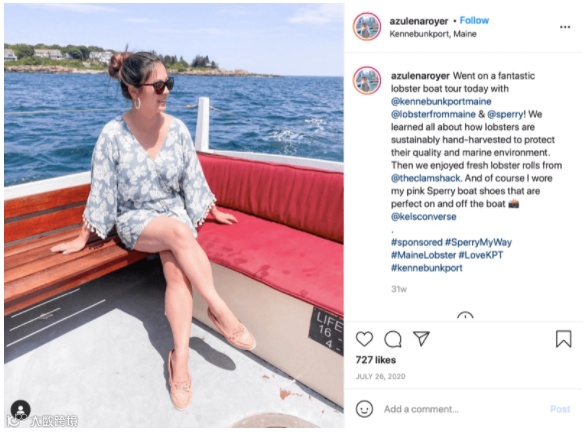View the 727 likes list

pyautogui.click(x=376, y=360)
